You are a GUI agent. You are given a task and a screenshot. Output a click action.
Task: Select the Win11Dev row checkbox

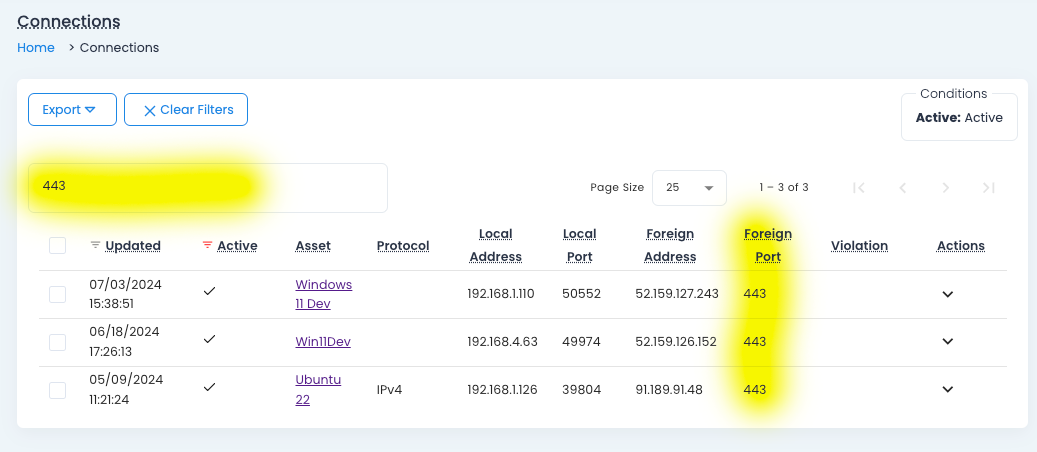[57, 342]
